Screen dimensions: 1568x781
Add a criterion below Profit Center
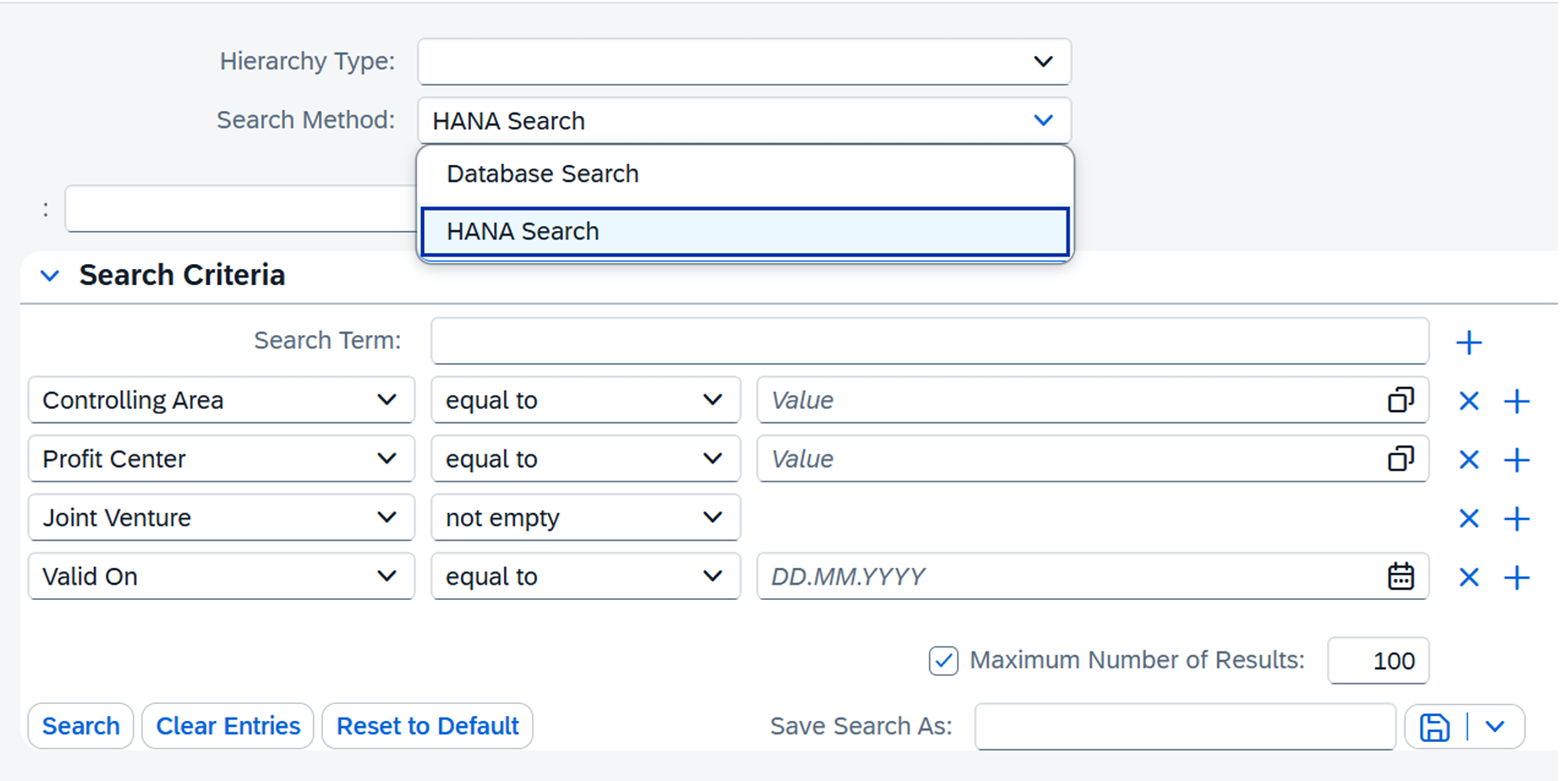(1516, 460)
